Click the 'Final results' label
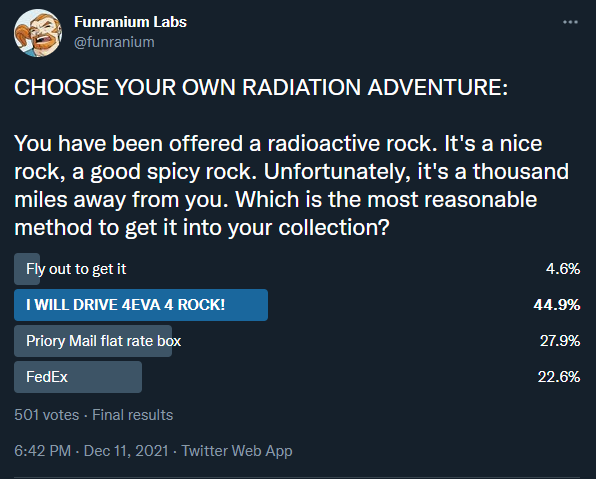Image resolution: width=596 pixels, height=479 pixels. [133, 415]
